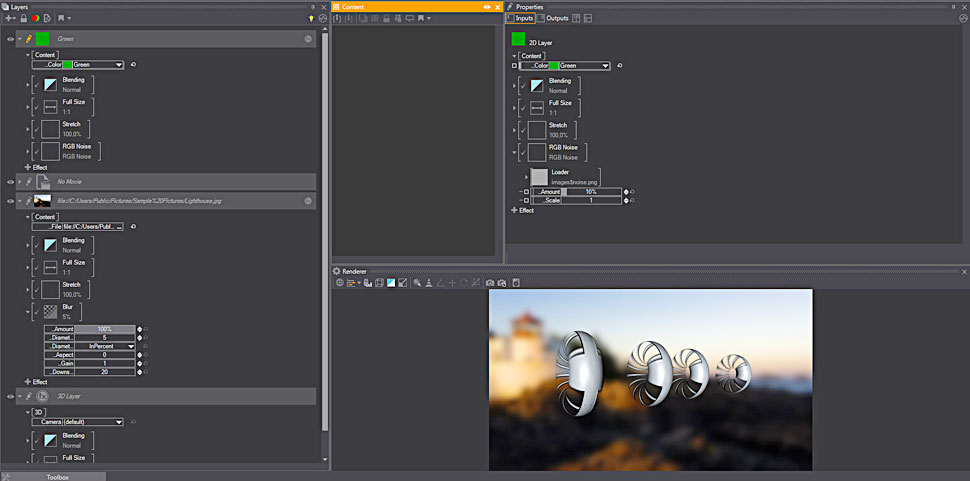
Task: Click the camera snapshot icon in Renderer toolbar
Action: coord(490,283)
